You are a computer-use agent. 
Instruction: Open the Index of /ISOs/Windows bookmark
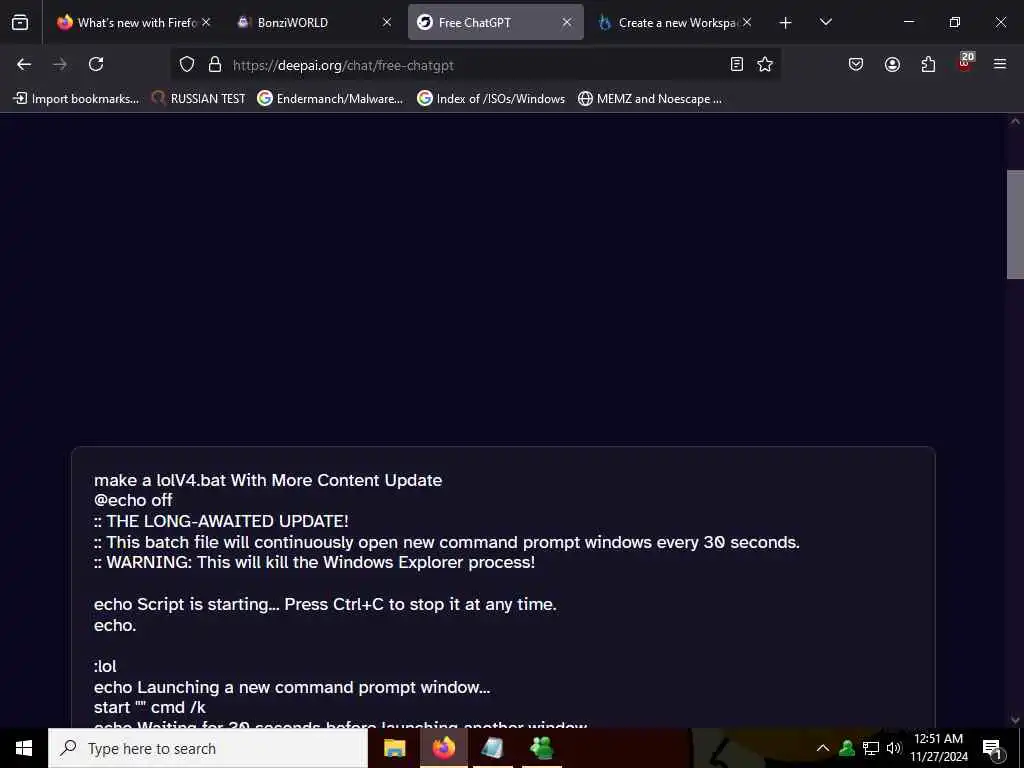[x=491, y=99]
